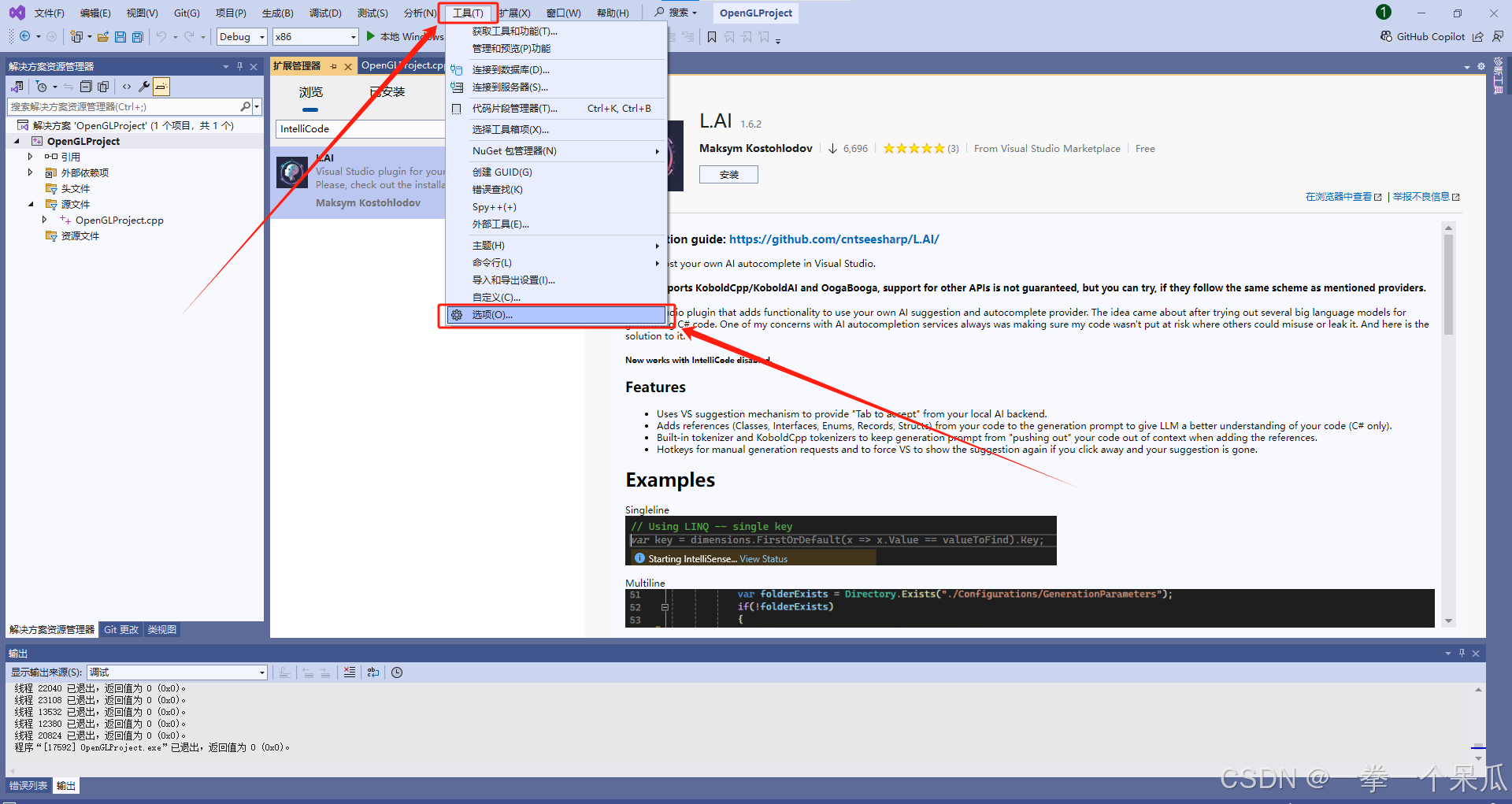1512x804 pixels.
Task: Close the 扩展管理器 tab
Action: [x=348, y=67]
